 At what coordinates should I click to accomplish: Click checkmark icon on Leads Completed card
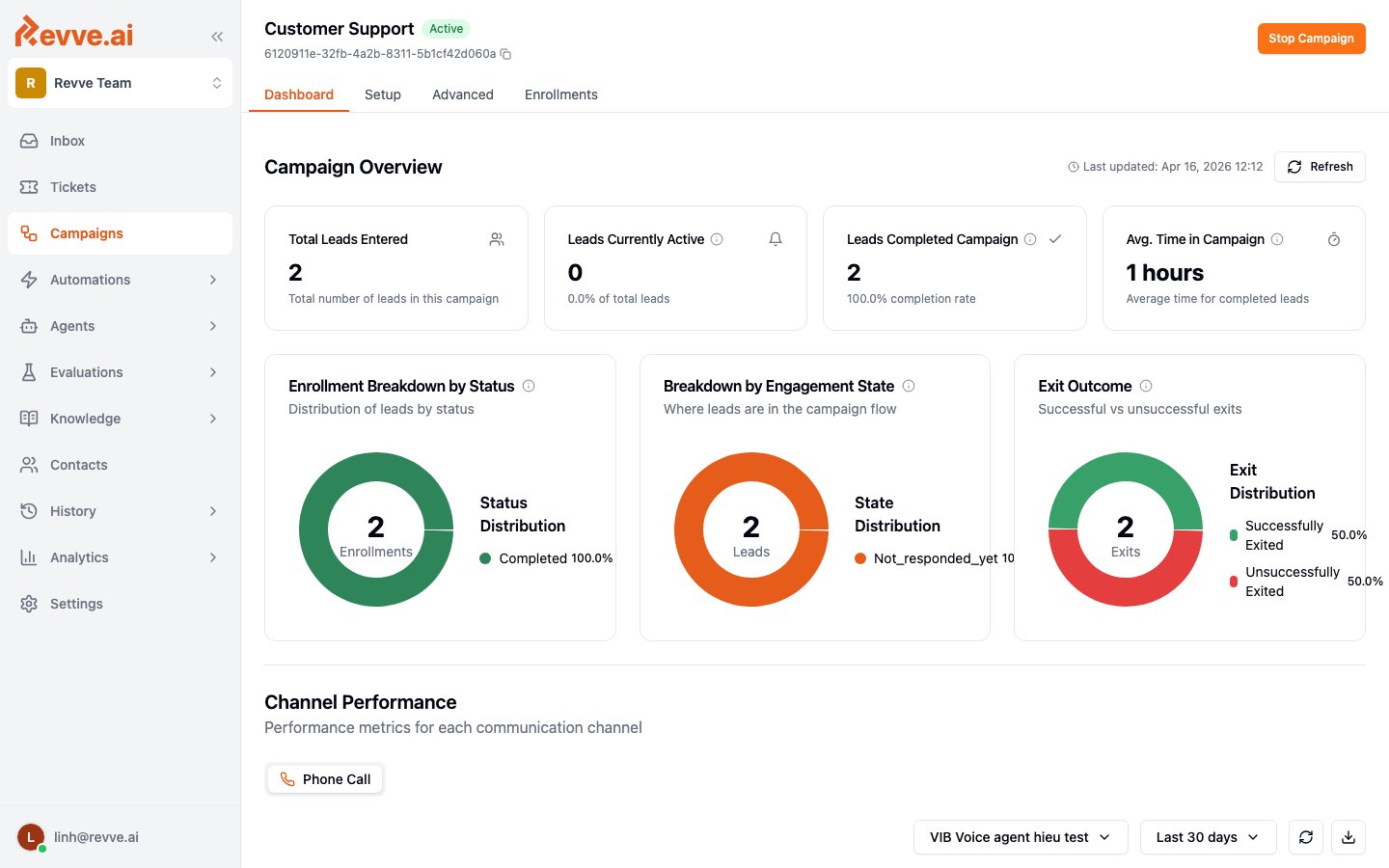click(1055, 239)
